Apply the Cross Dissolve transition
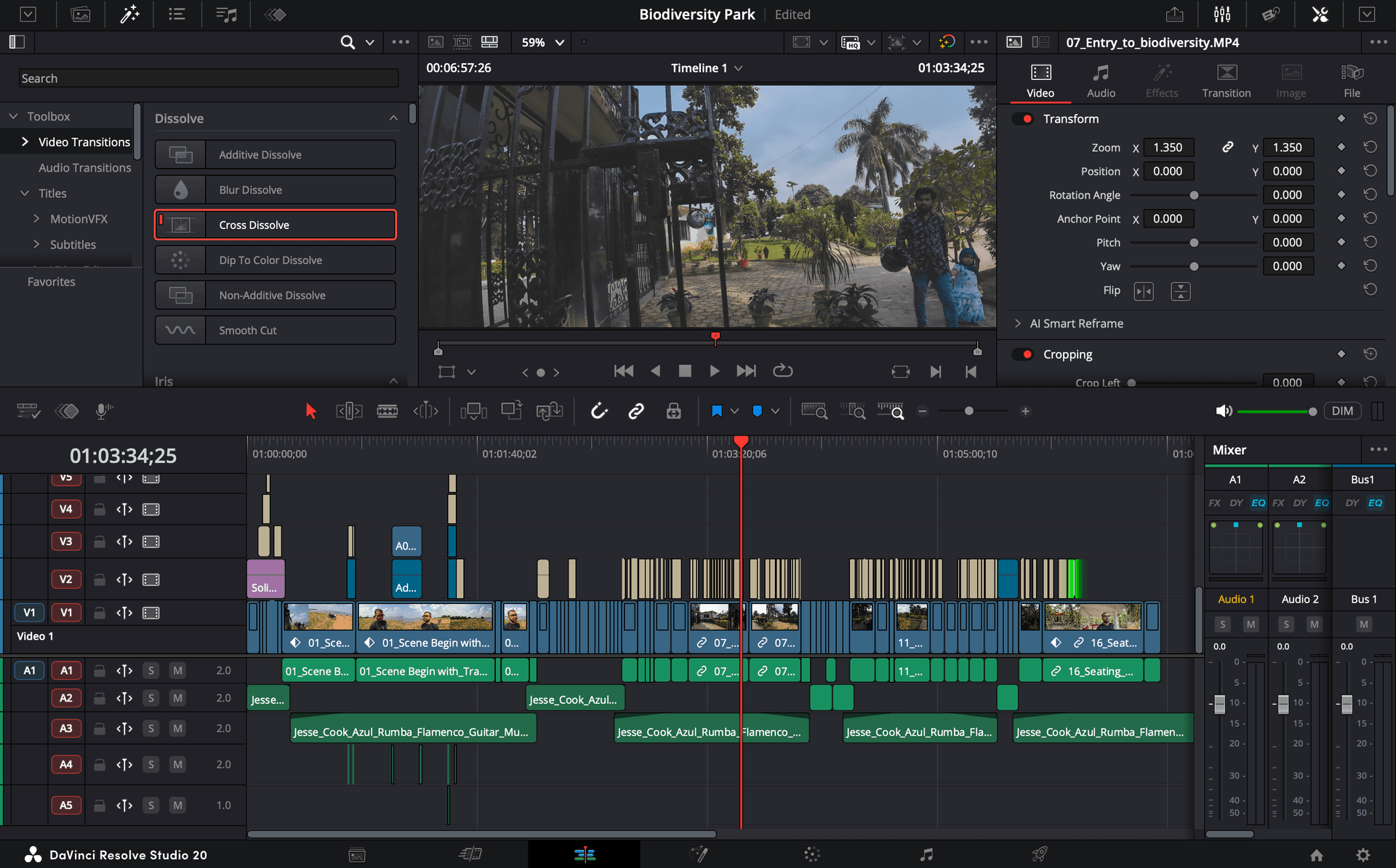Screen dimensions: 1396x868 pos(275,225)
